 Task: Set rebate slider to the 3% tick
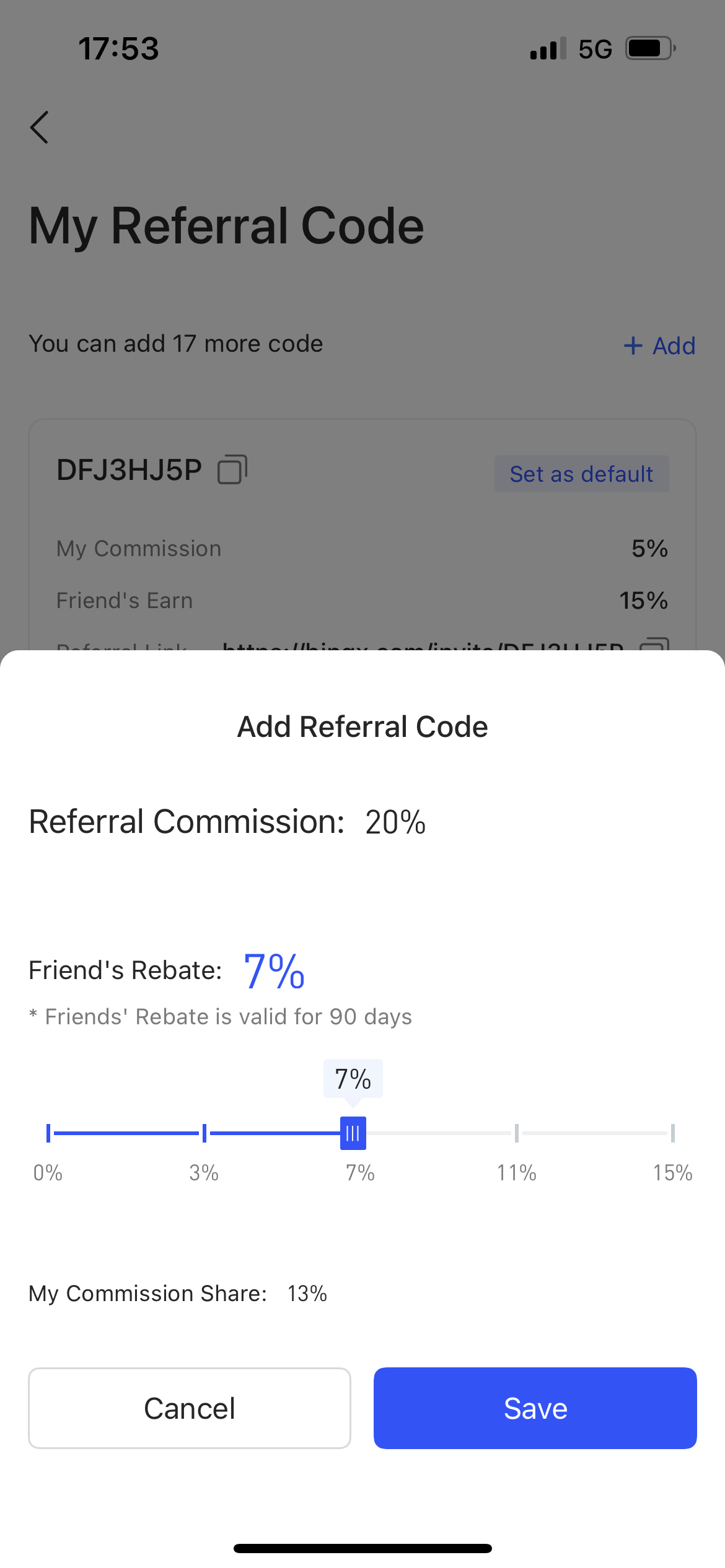(x=204, y=1133)
